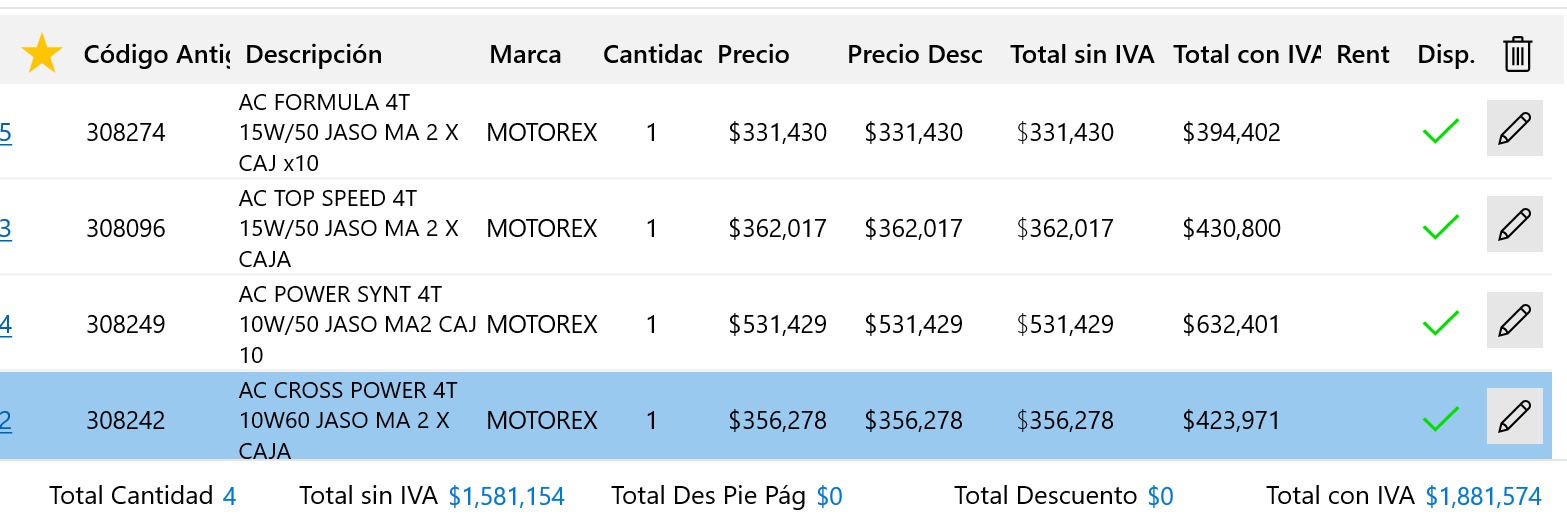Edit the AC CROSS POWER 4T row pencil
Image resolution: width=1567 pixels, height=527 pixels.
coord(1514,416)
